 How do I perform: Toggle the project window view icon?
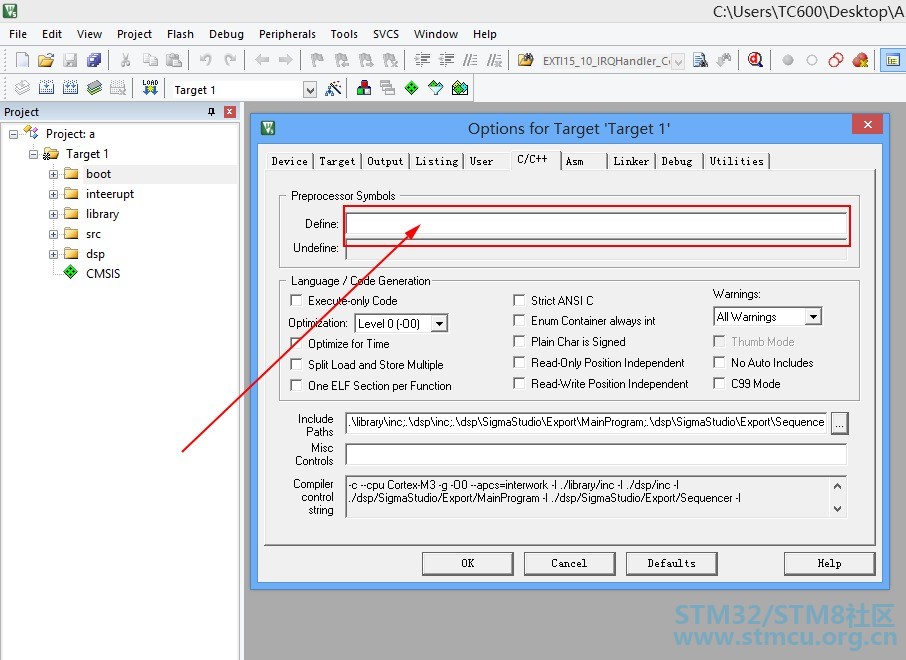point(892,60)
